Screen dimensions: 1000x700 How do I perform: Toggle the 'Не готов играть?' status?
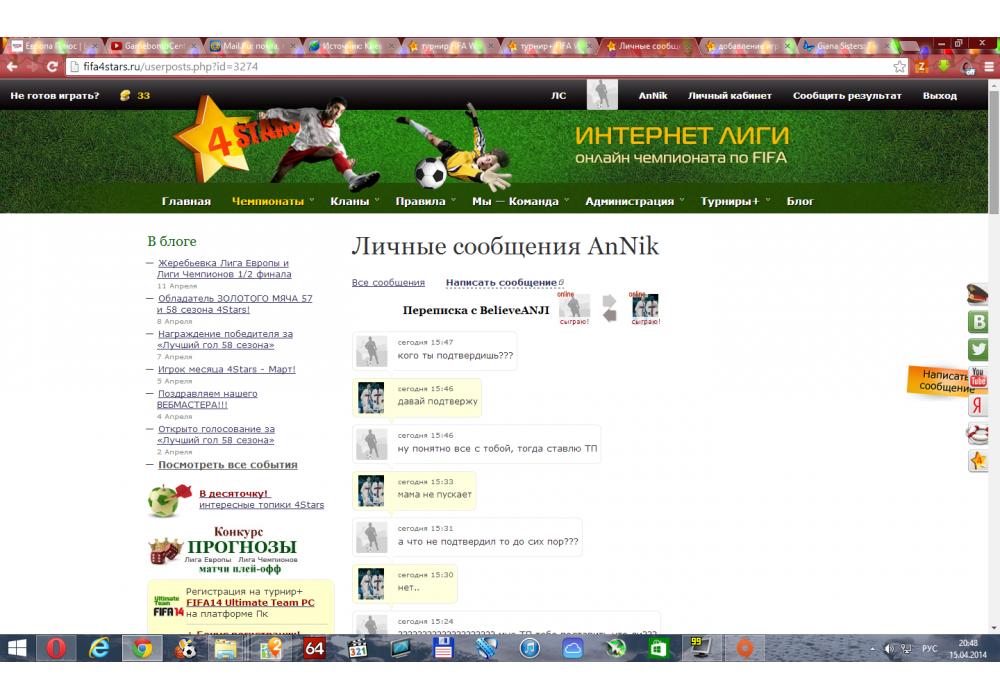[x=55, y=96]
